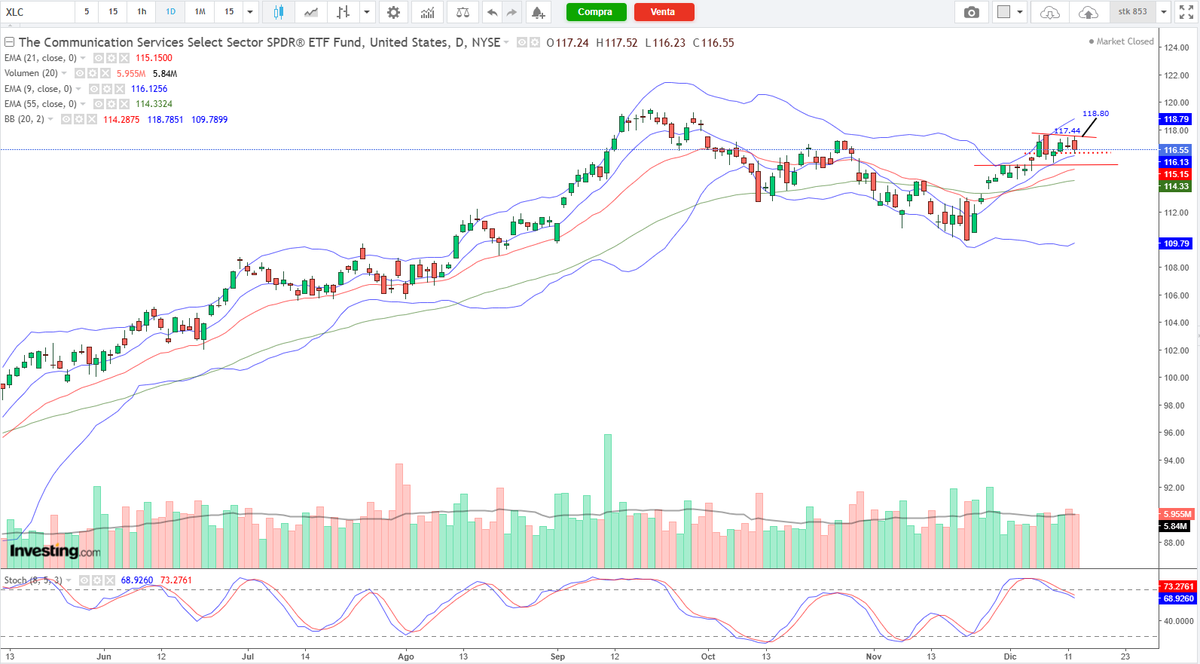
Task: Open Bollinger Bands settings gear
Action: click(x=79, y=119)
